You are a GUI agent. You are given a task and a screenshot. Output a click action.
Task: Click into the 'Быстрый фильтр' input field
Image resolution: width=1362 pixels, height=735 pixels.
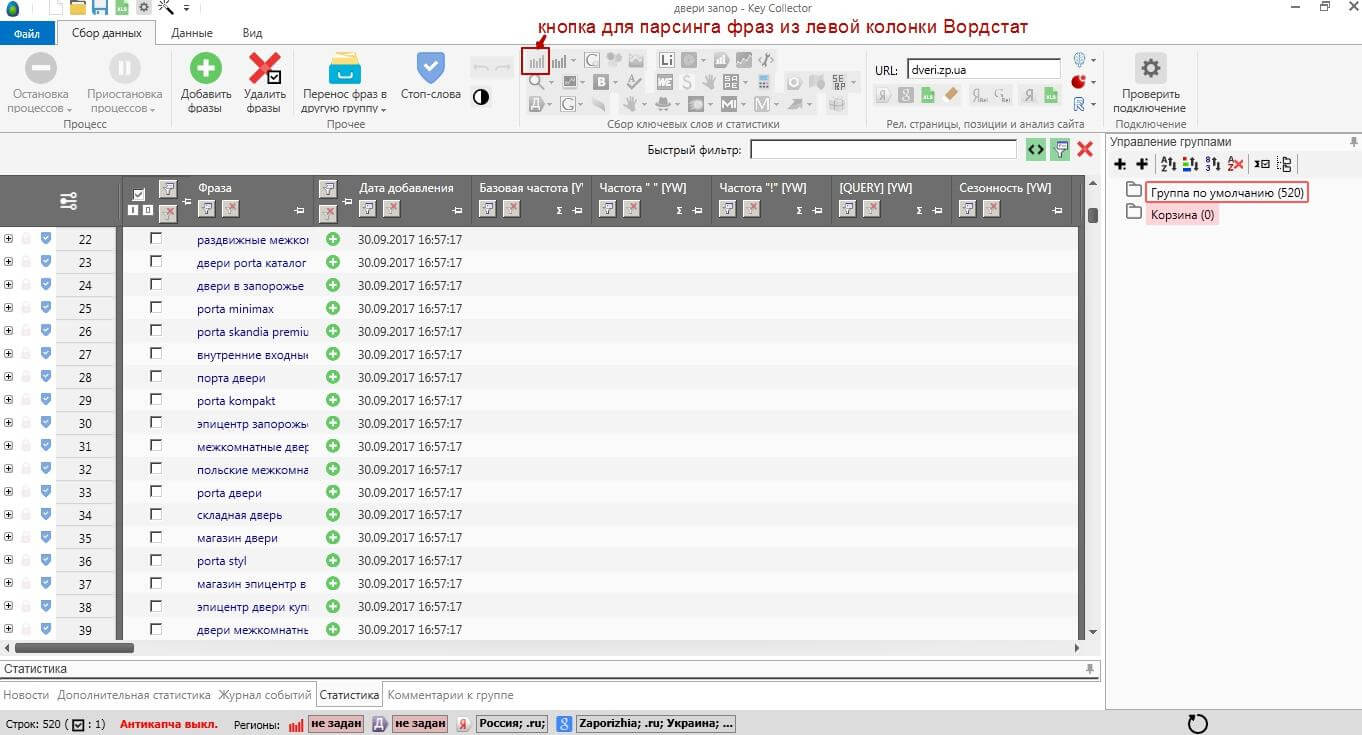[882, 149]
